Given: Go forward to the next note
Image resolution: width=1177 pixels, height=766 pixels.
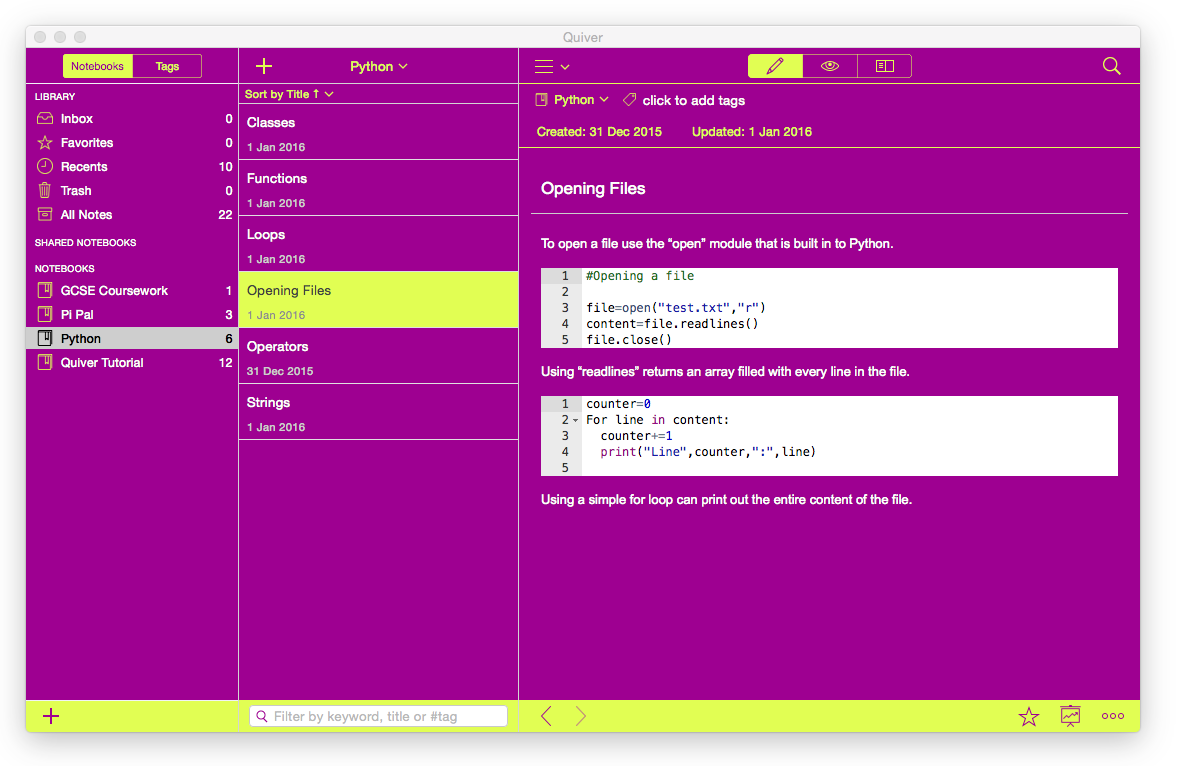Looking at the screenshot, I should (580, 716).
